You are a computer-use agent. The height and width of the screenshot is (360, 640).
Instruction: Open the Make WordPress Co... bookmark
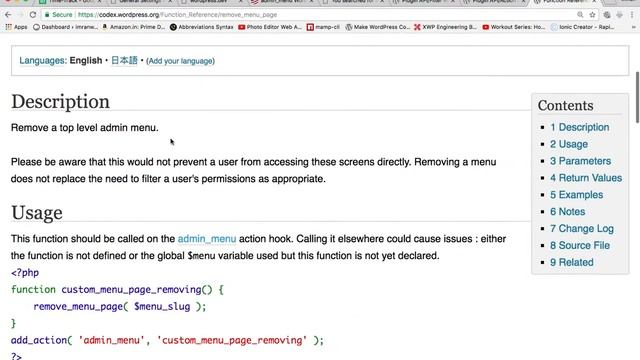click(378, 27)
